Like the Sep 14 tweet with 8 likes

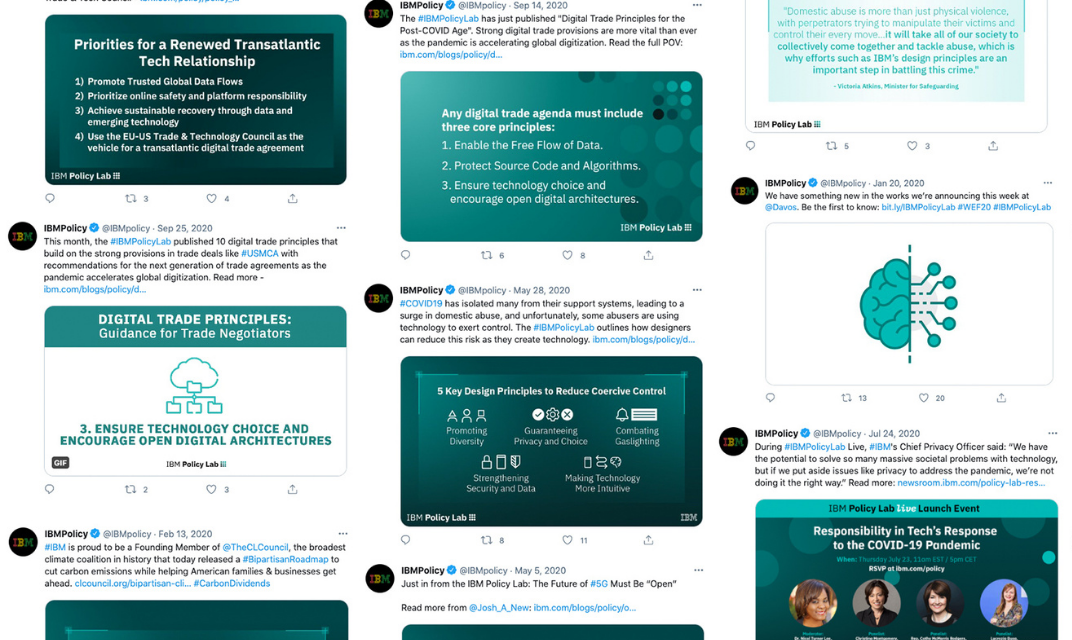click(567, 255)
